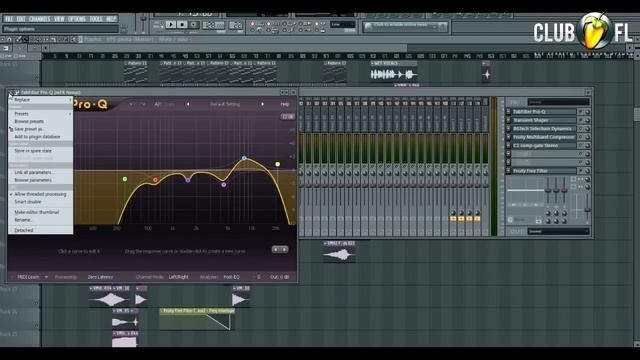Select Browse presets menu entry
This screenshot has height=360, width=640.
tap(40, 122)
